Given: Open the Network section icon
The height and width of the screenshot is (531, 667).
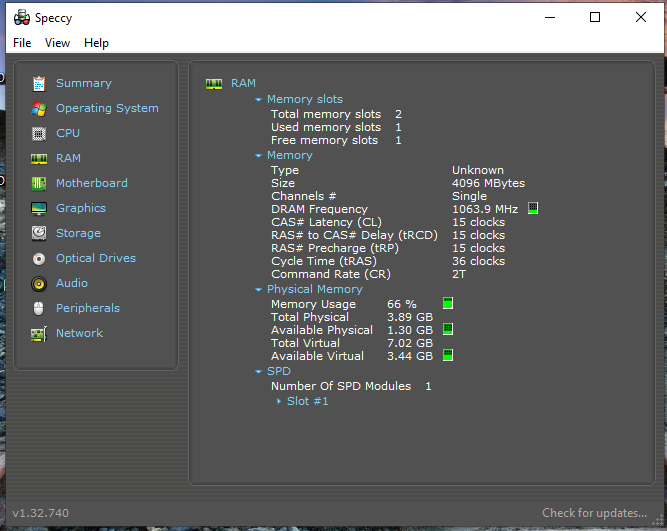Looking at the screenshot, I should 39,334.
